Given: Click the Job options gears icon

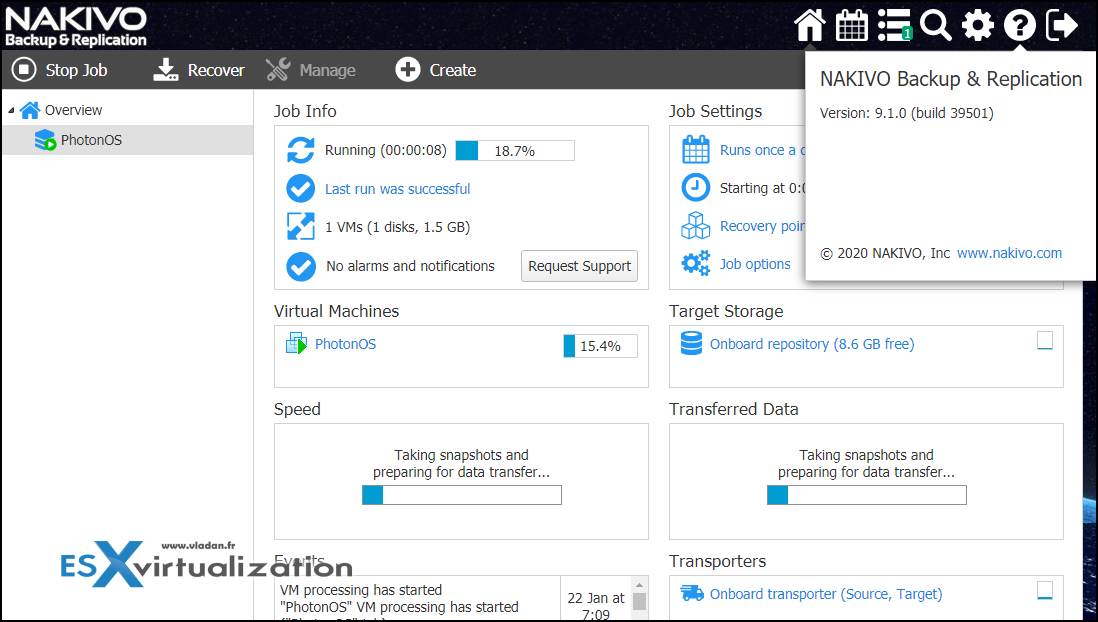Looking at the screenshot, I should click(695, 263).
